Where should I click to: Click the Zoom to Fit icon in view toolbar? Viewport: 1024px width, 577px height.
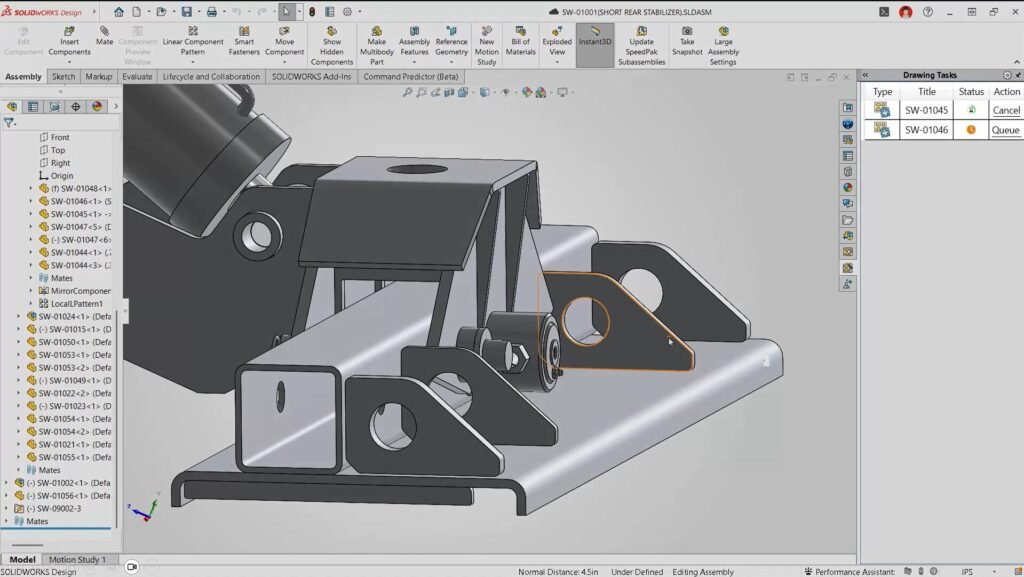point(407,93)
